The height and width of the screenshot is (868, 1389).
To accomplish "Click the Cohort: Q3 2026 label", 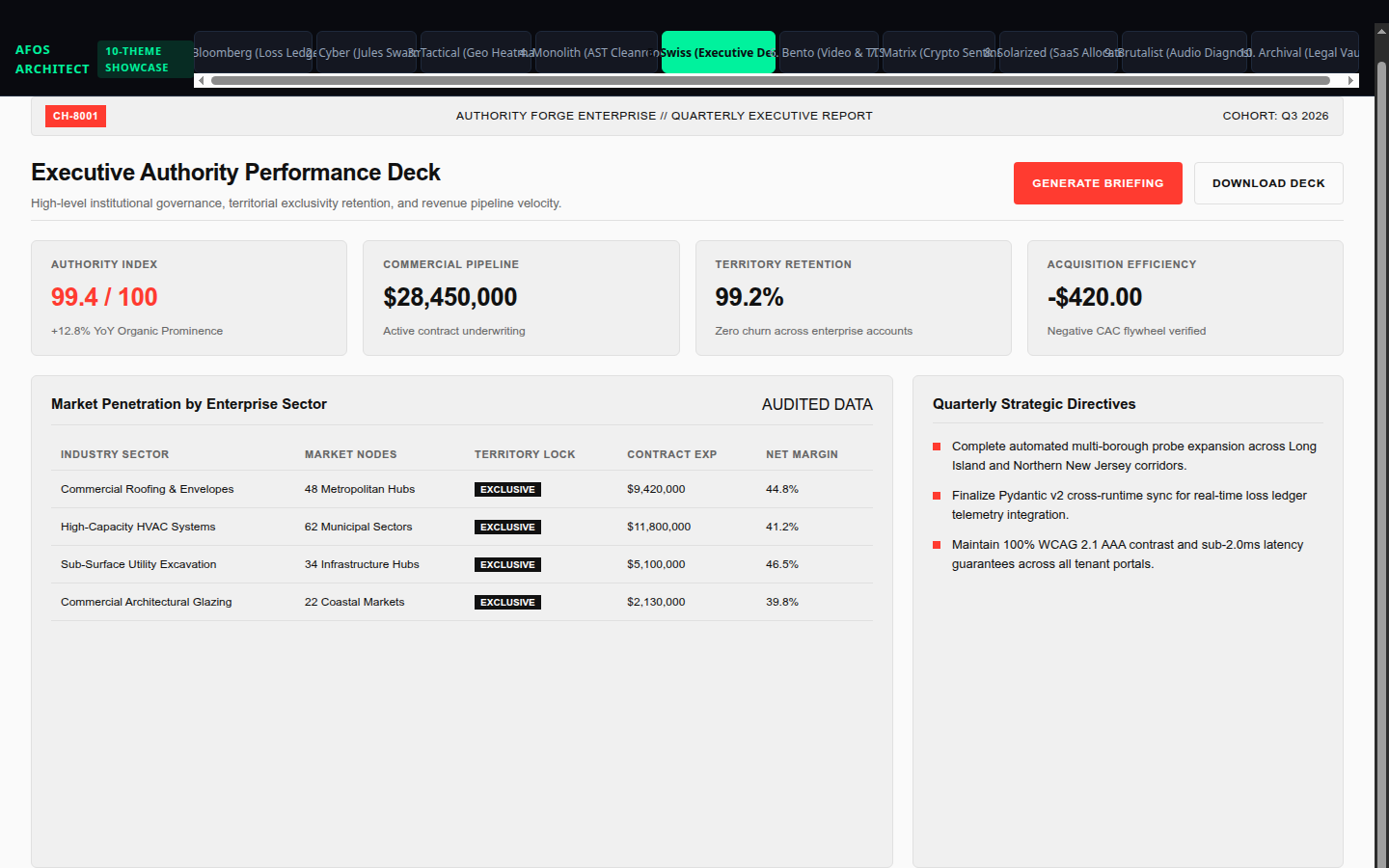I will coord(1275,116).
